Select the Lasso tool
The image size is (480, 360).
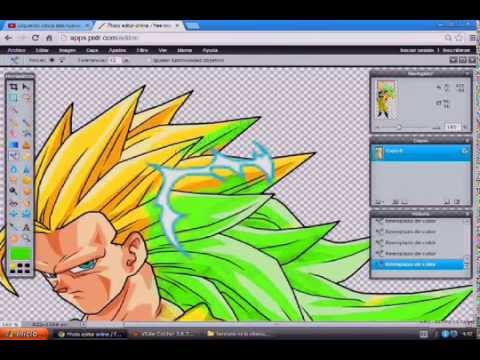pos(27,98)
